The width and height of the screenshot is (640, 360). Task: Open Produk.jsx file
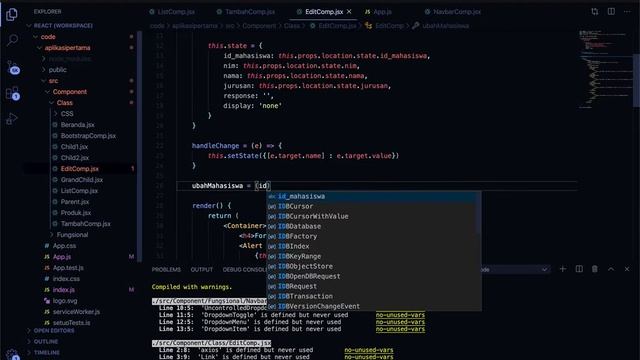(x=76, y=213)
